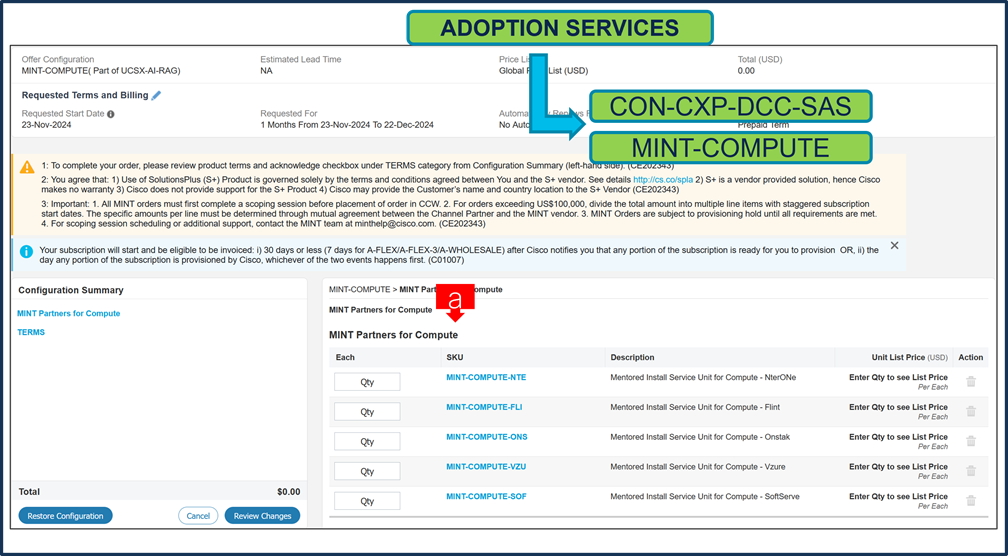Dismiss the subscription info notice
The image size is (1008, 556).
[894, 246]
